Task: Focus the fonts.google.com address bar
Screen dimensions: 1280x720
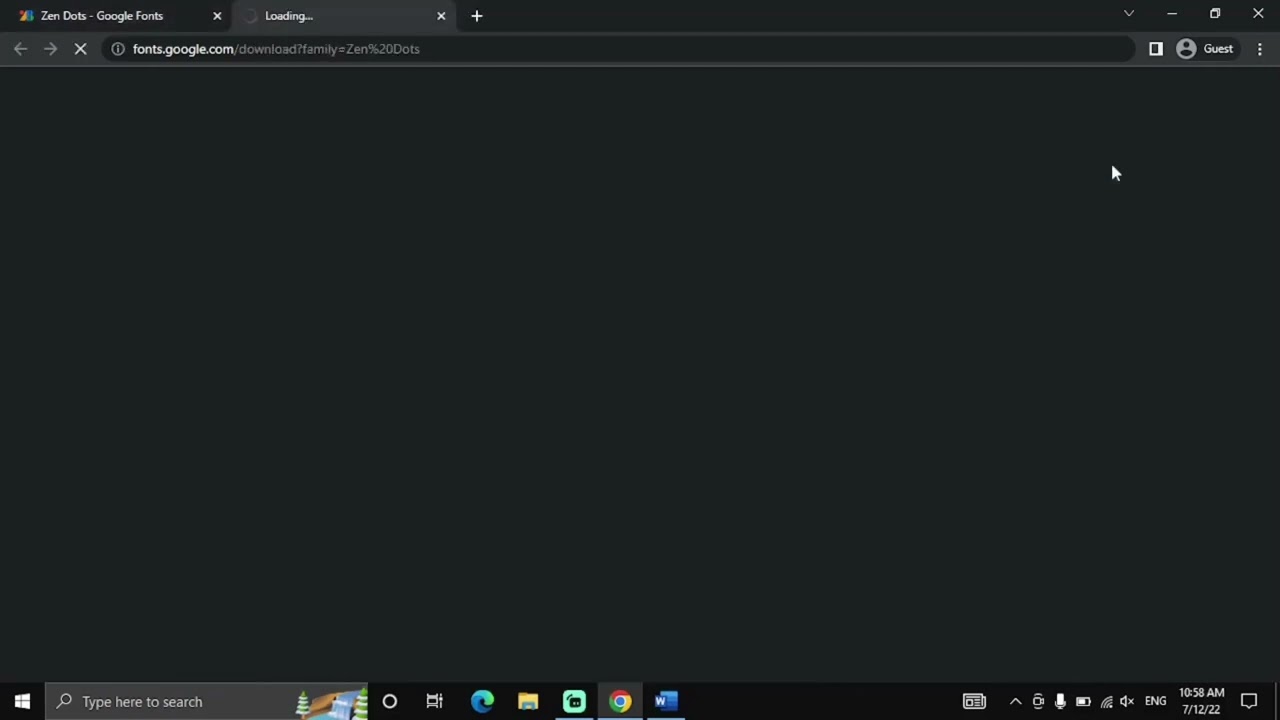Action: pos(620,49)
